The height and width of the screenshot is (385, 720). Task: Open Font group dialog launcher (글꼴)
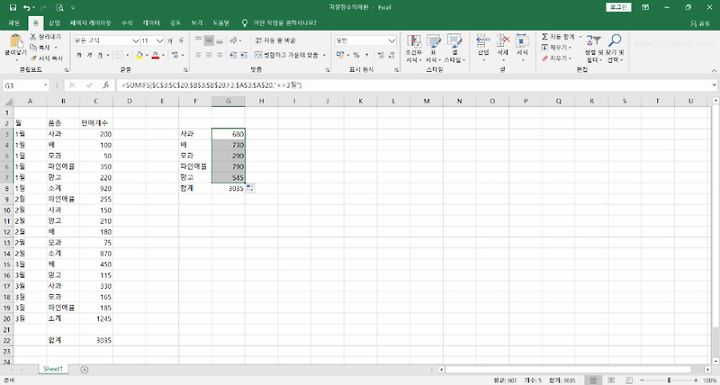click(186, 70)
